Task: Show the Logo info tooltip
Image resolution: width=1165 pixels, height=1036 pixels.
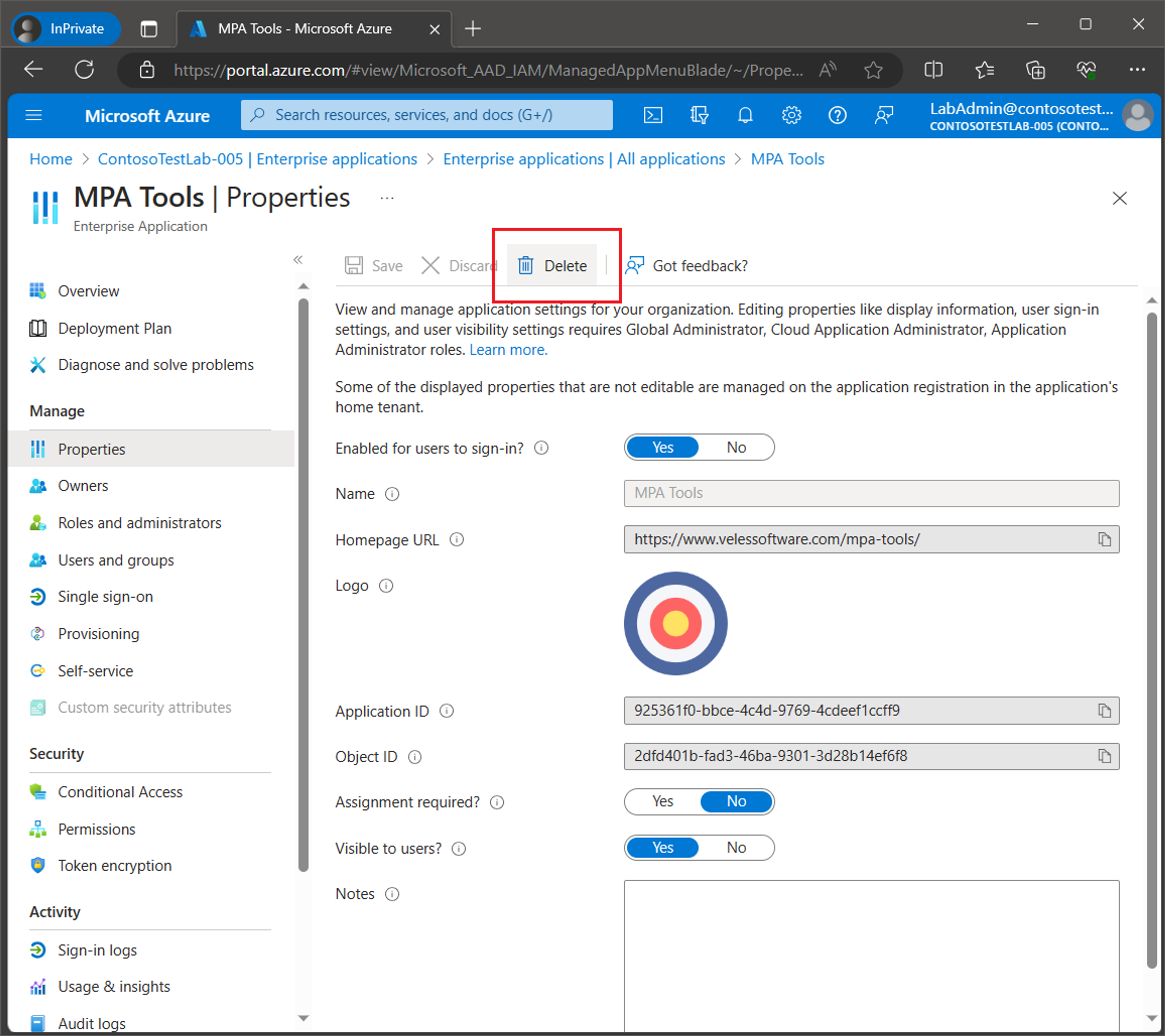Action: pyautogui.click(x=386, y=586)
